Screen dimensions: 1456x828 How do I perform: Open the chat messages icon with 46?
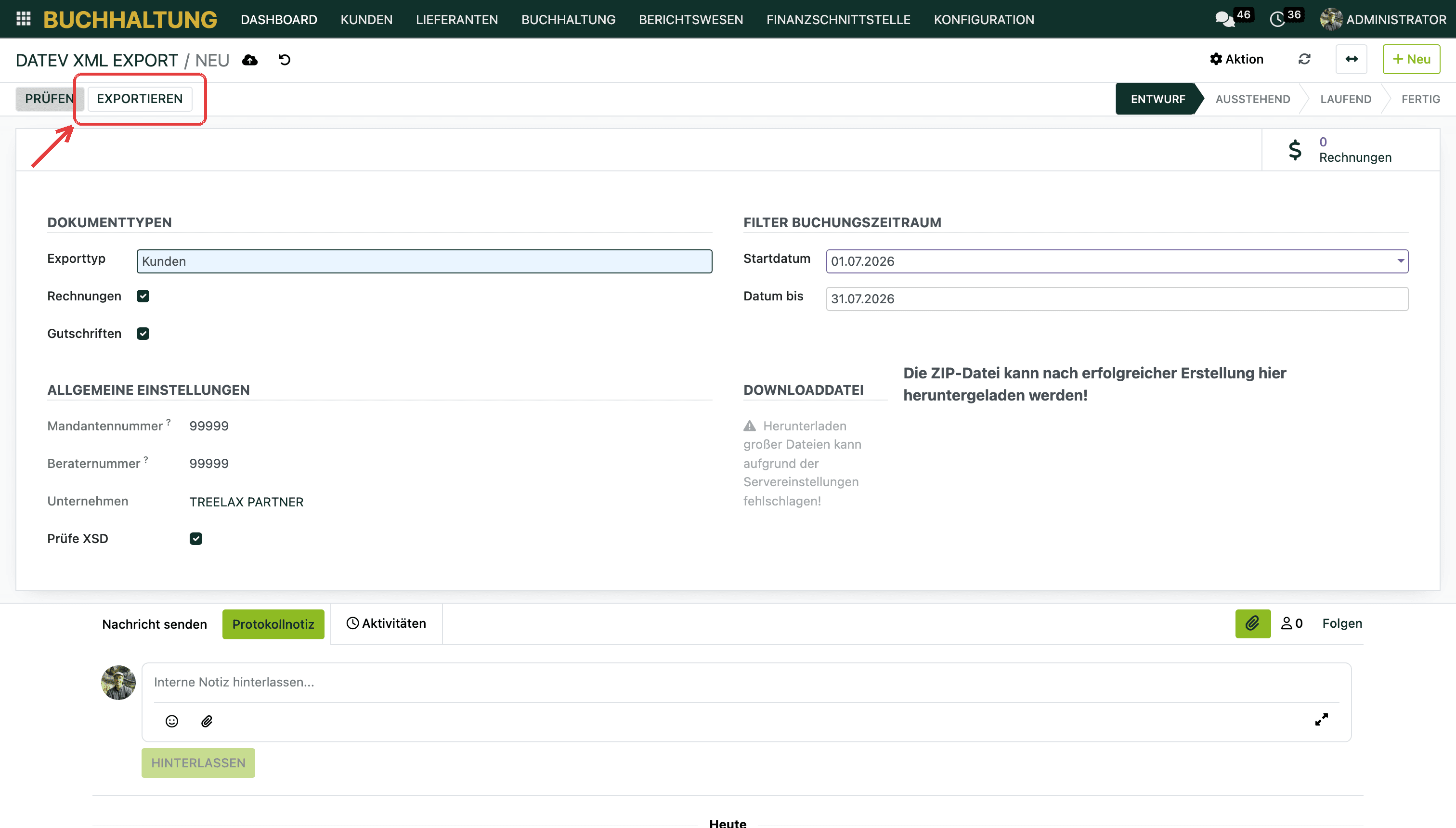click(1224, 19)
